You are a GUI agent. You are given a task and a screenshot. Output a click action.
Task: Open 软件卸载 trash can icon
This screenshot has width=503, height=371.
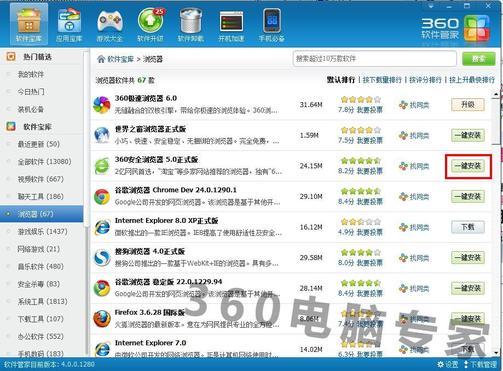[x=191, y=24]
